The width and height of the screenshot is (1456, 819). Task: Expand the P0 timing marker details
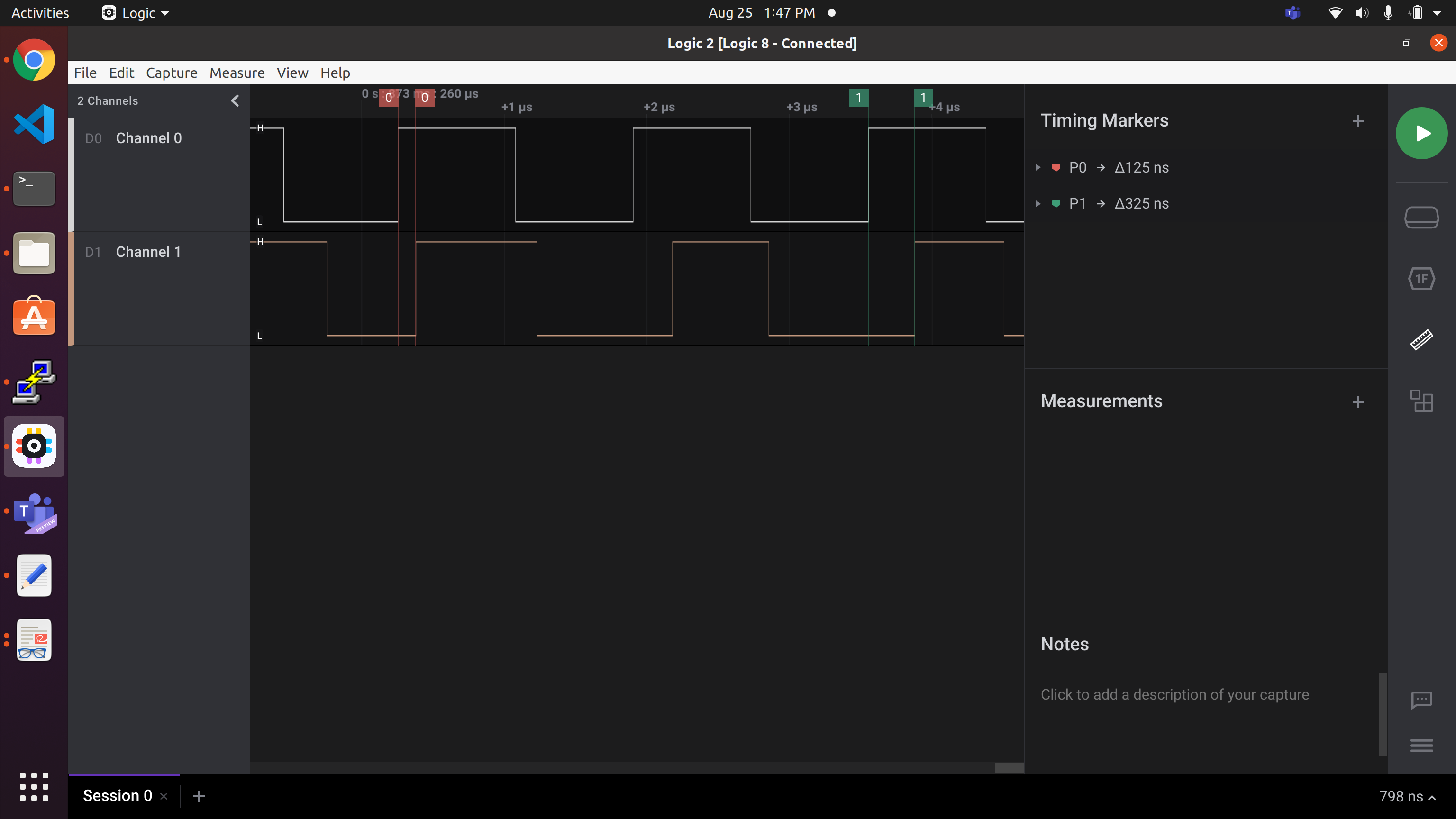click(x=1038, y=167)
